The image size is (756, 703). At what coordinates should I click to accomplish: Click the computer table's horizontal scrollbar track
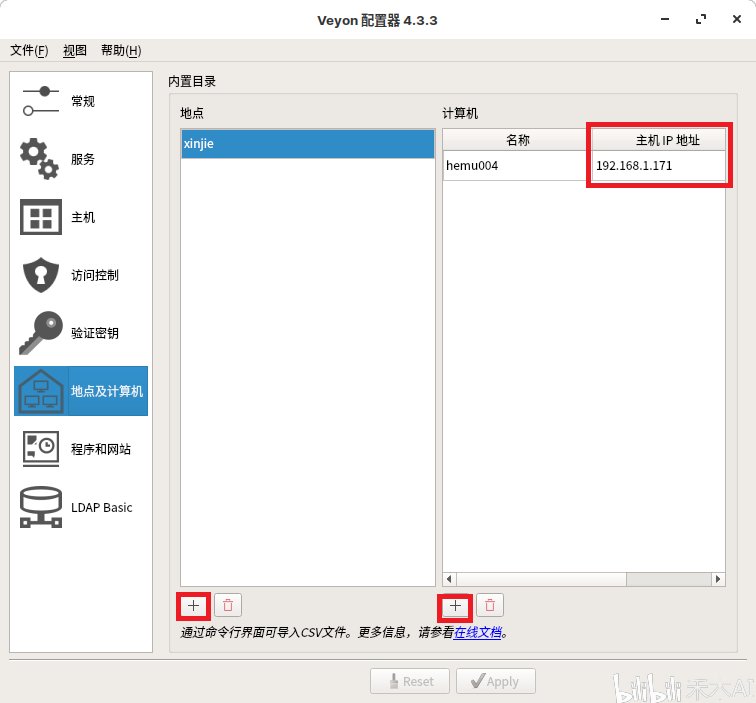[x=669, y=579]
